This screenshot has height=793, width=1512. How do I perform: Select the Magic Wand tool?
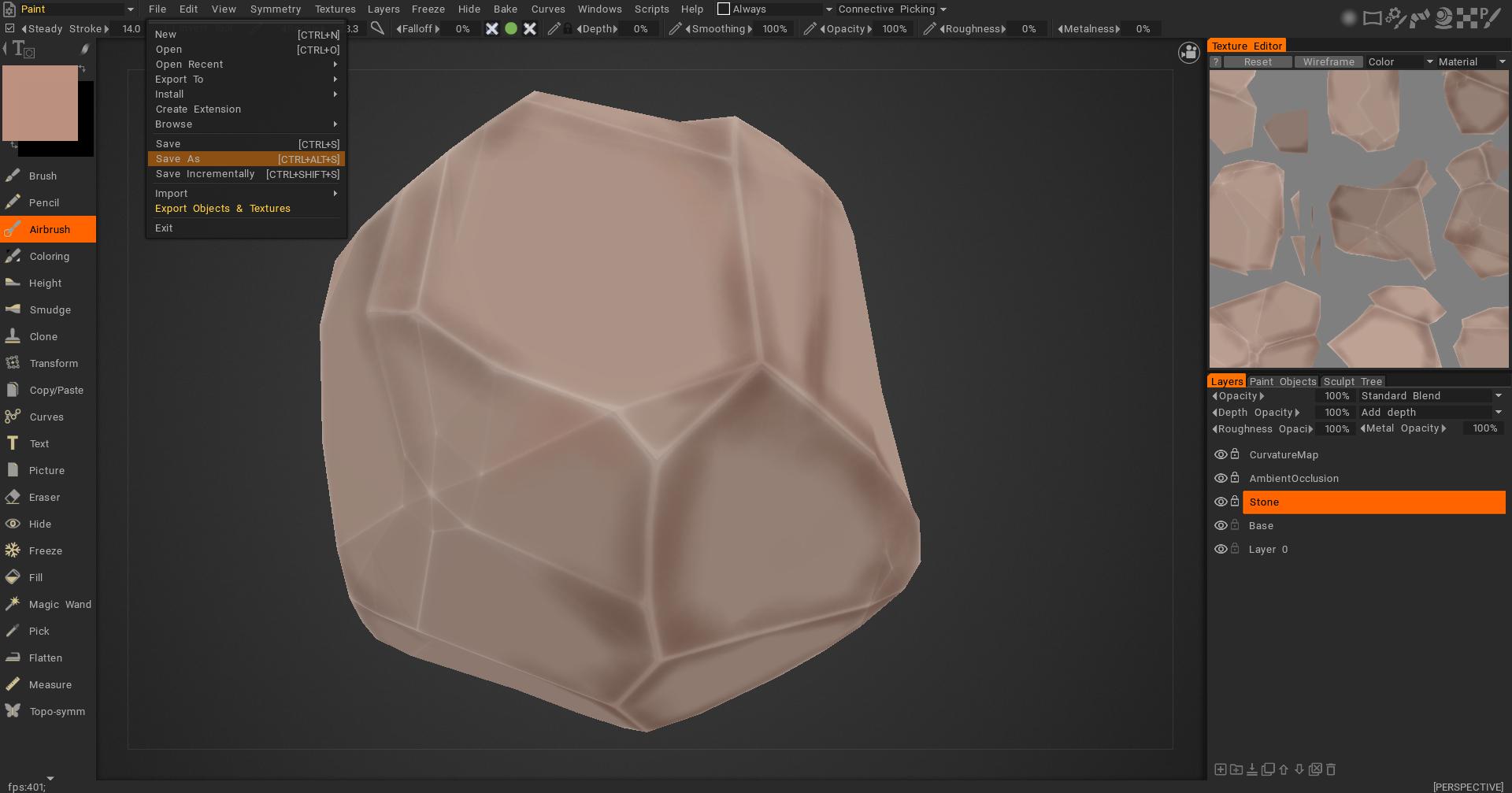[x=48, y=604]
